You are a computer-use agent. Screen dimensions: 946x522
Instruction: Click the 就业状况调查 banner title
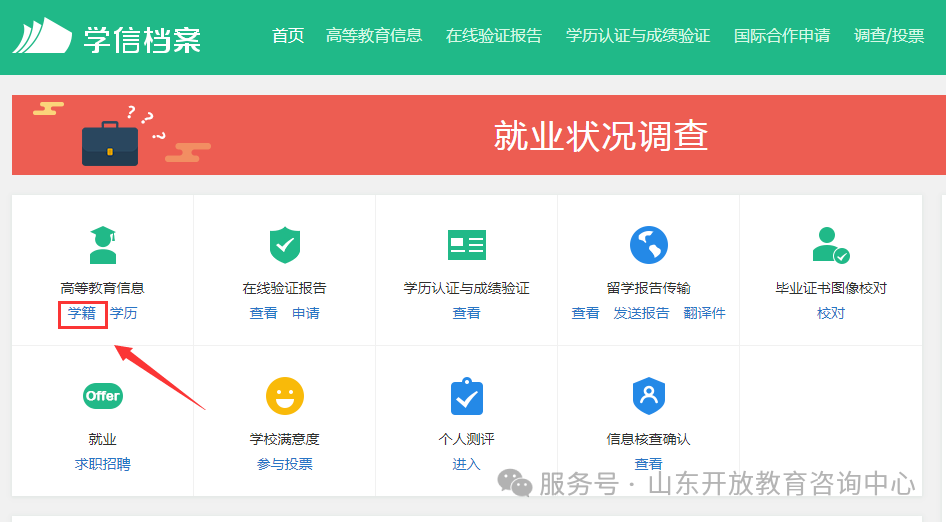(x=601, y=135)
